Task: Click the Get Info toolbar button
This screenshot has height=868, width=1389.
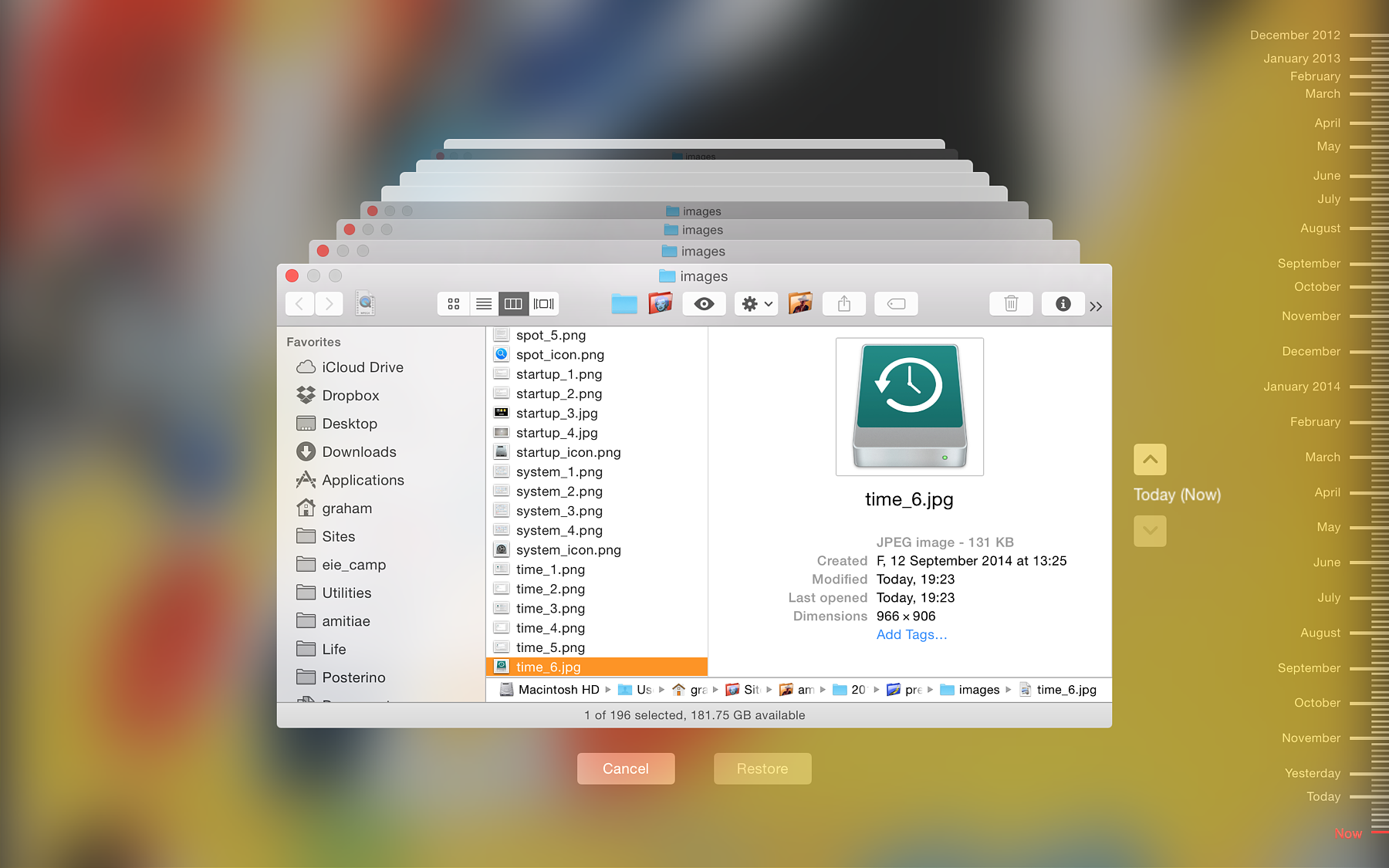Action: coord(1063,304)
